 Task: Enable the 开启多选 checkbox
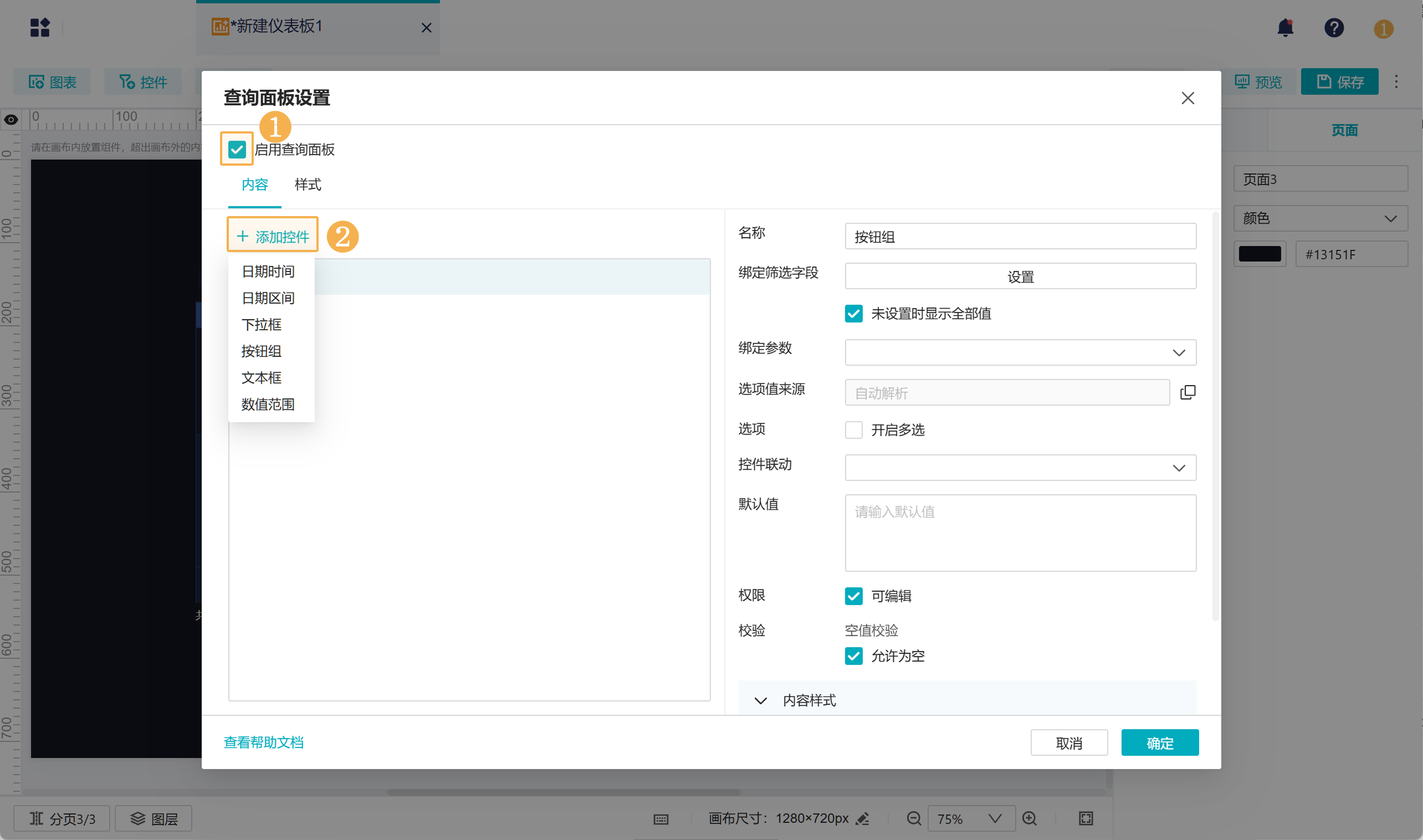[x=853, y=429]
